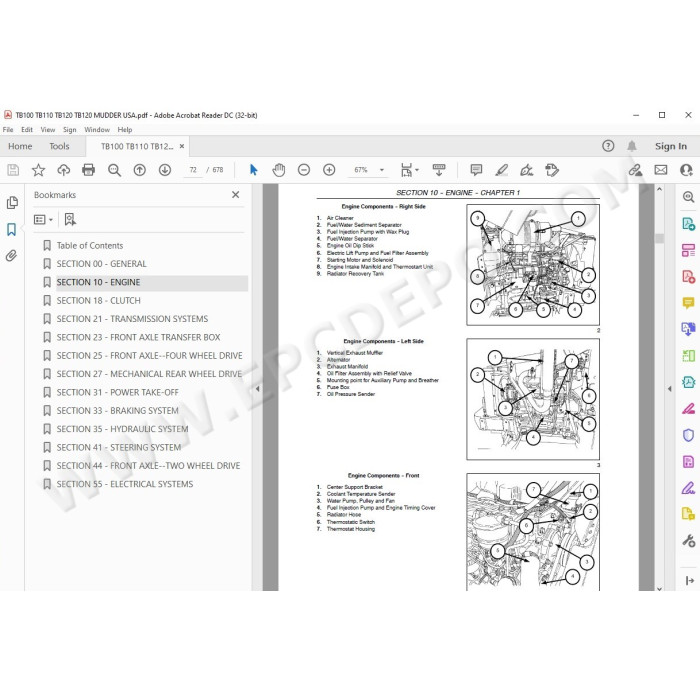
Task: Open the zoom level dropdown arrow
Action: 382,170
